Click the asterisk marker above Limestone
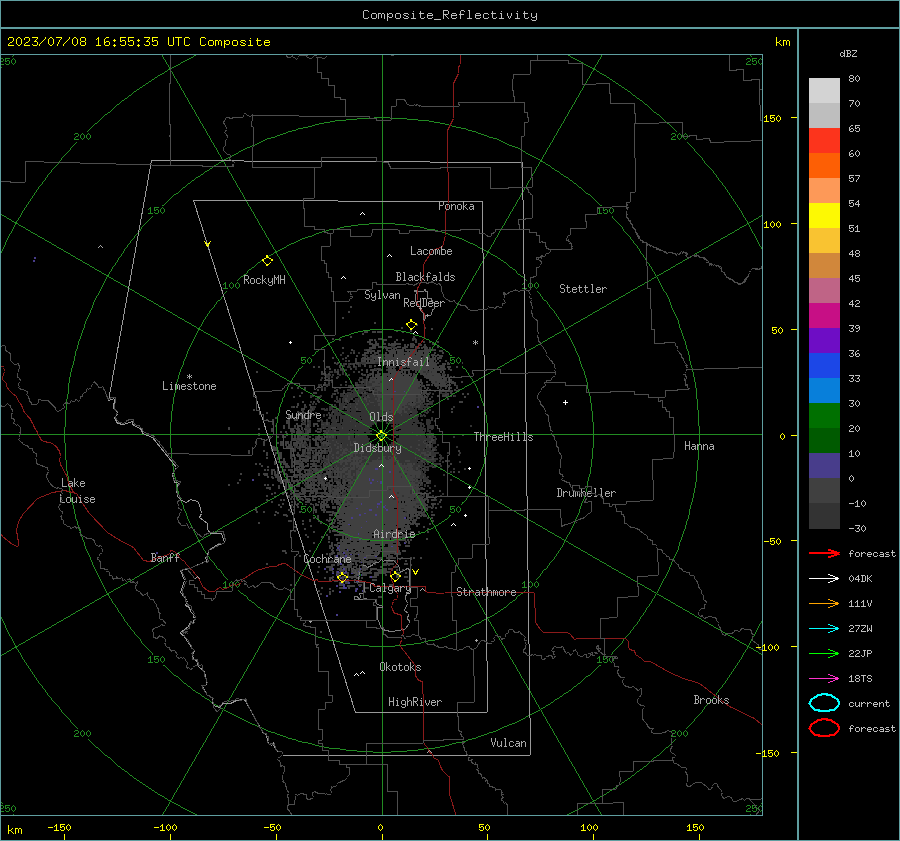The image size is (900, 841). pos(189,377)
